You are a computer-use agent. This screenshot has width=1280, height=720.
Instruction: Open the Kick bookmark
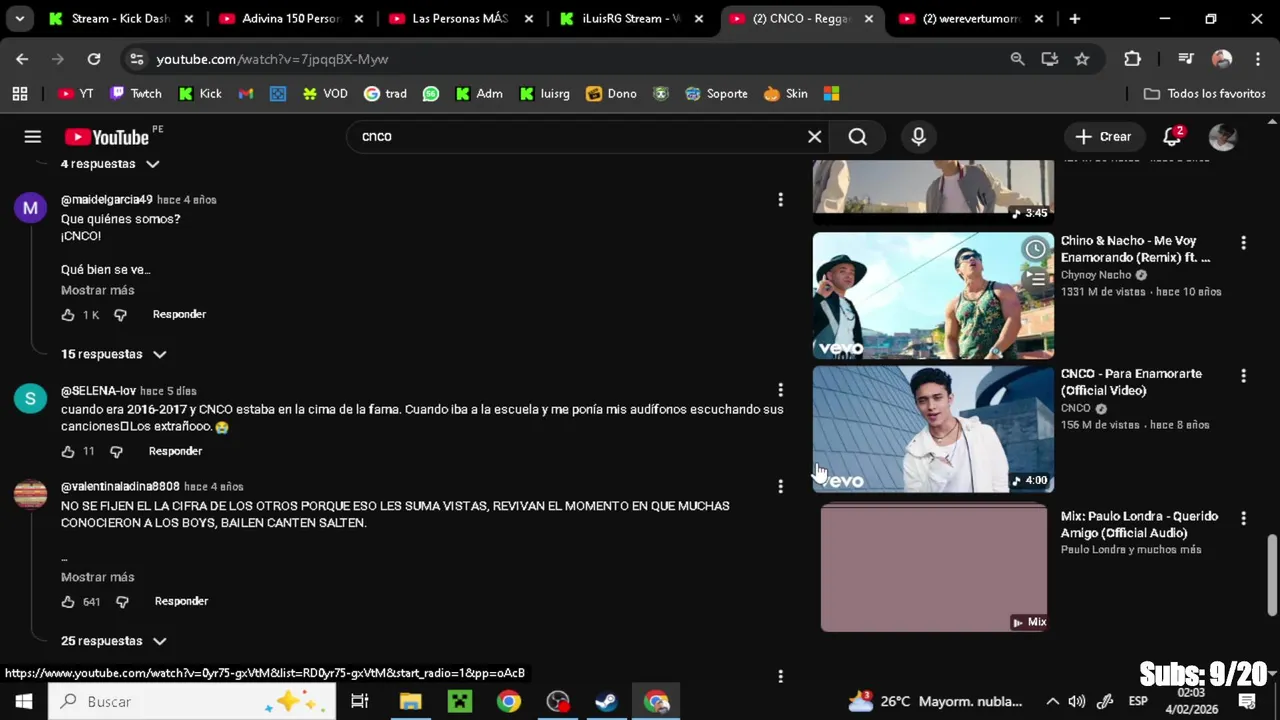(200, 93)
